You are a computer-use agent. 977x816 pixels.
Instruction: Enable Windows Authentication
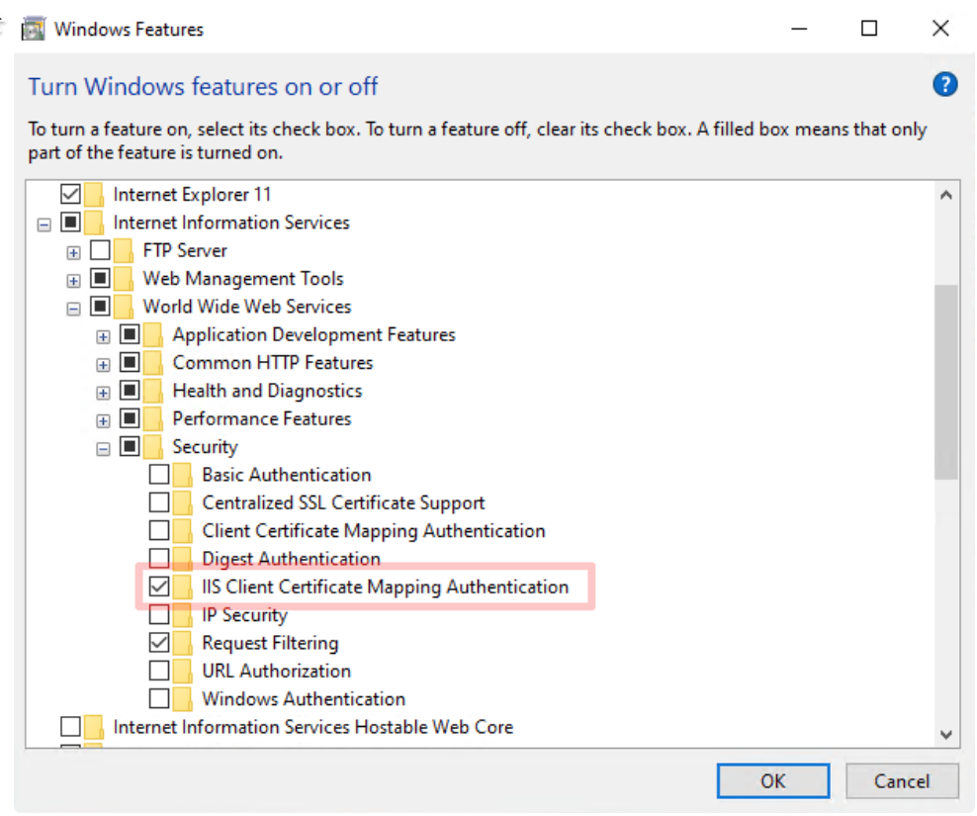(x=160, y=698)
